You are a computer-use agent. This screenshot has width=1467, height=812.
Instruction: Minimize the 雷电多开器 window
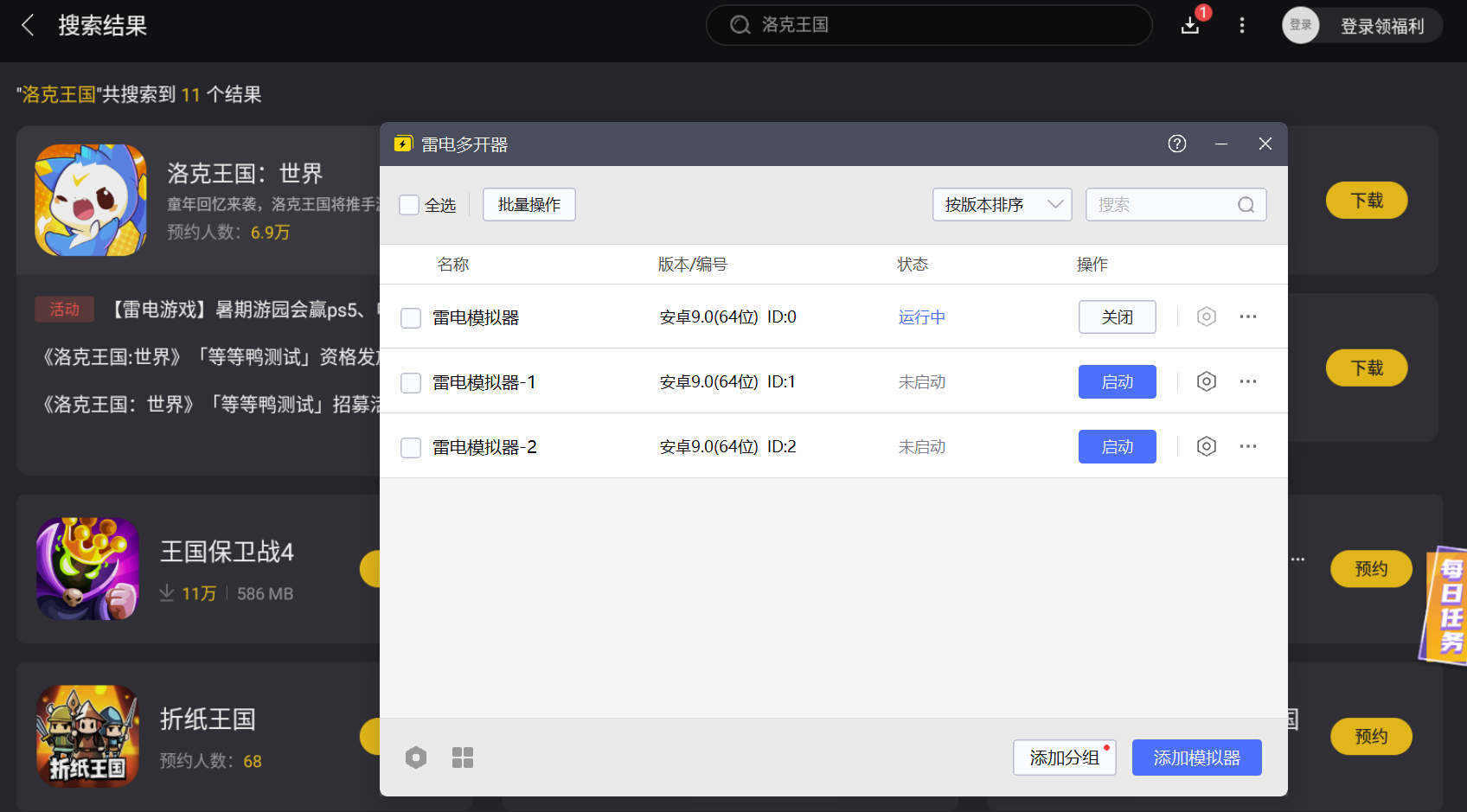pos(1221,144)
